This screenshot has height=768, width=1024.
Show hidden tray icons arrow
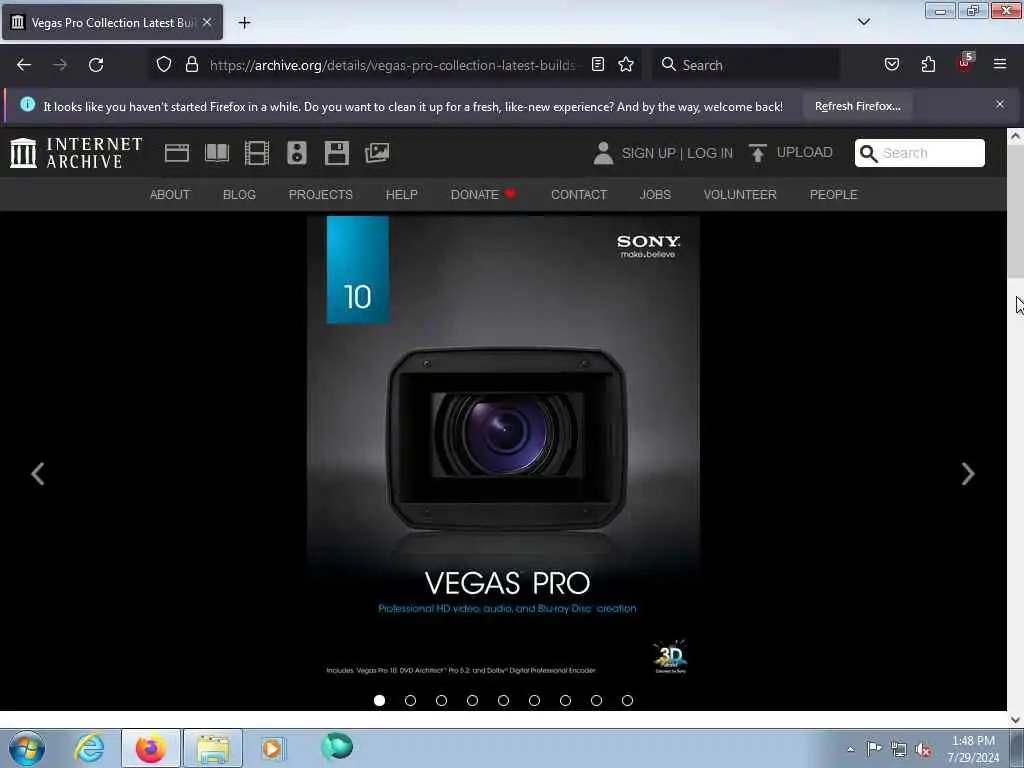(x=850, y=749)
